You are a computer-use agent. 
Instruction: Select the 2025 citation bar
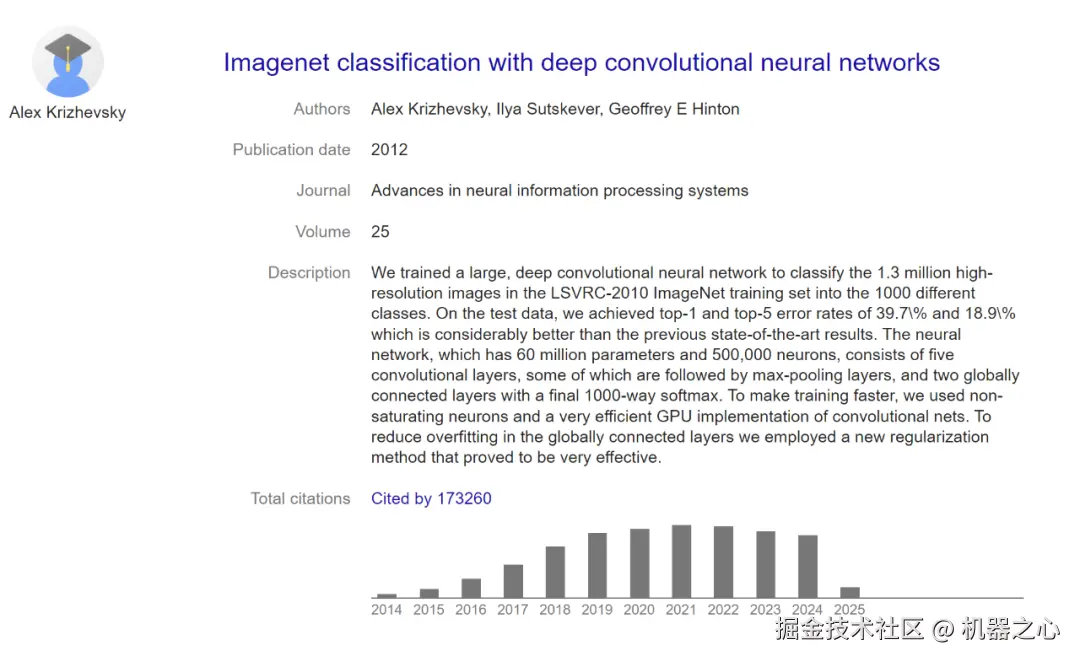pos(850,592)
